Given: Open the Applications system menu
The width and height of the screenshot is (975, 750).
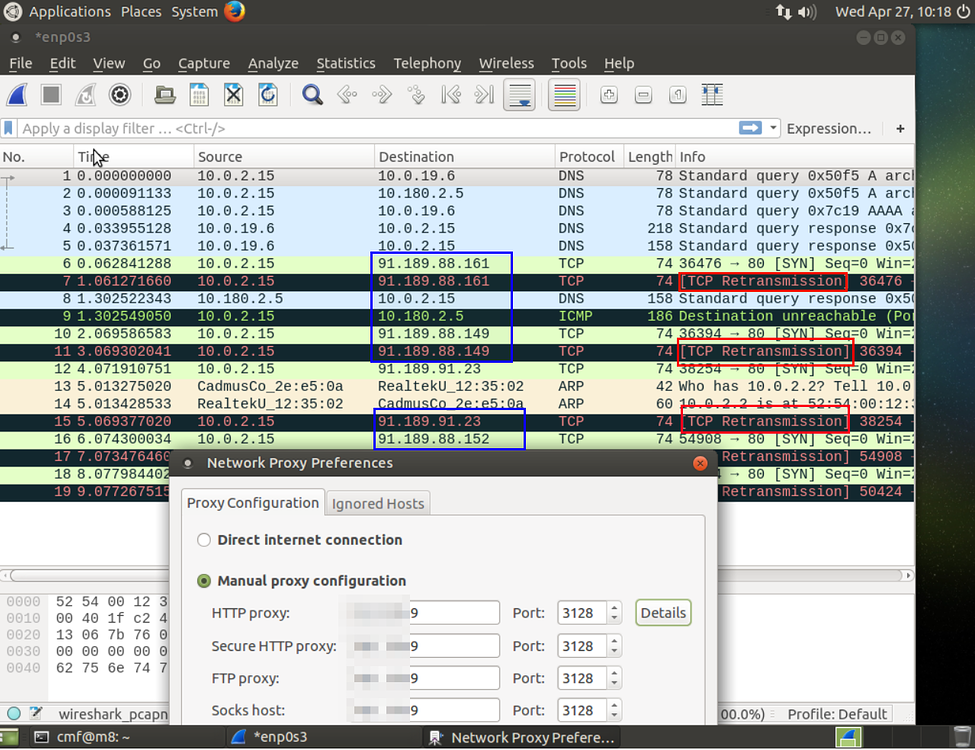Looking at the screenshot, I should (69, 12).
